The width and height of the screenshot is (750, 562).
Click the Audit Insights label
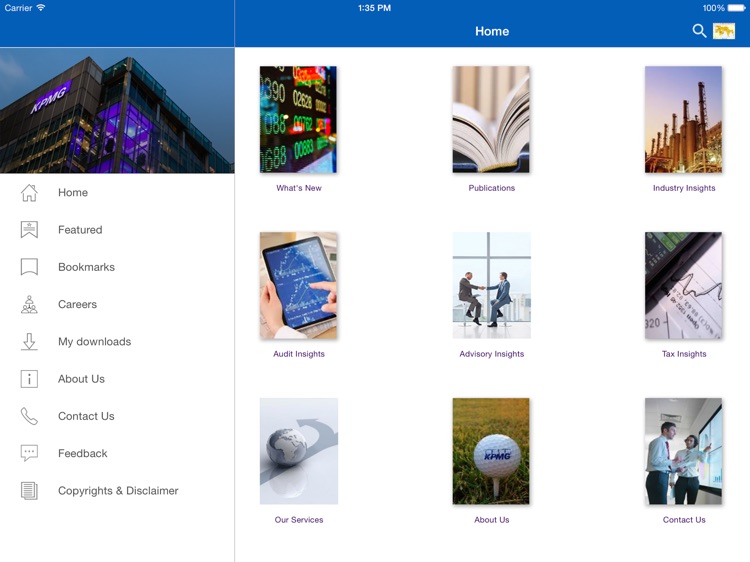tap(299, 354)
